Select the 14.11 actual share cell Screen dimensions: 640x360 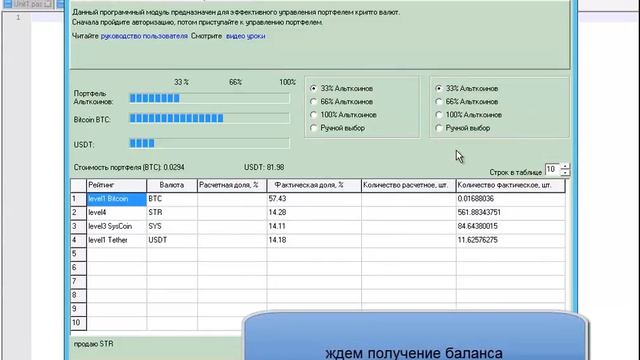coord(314,227)
